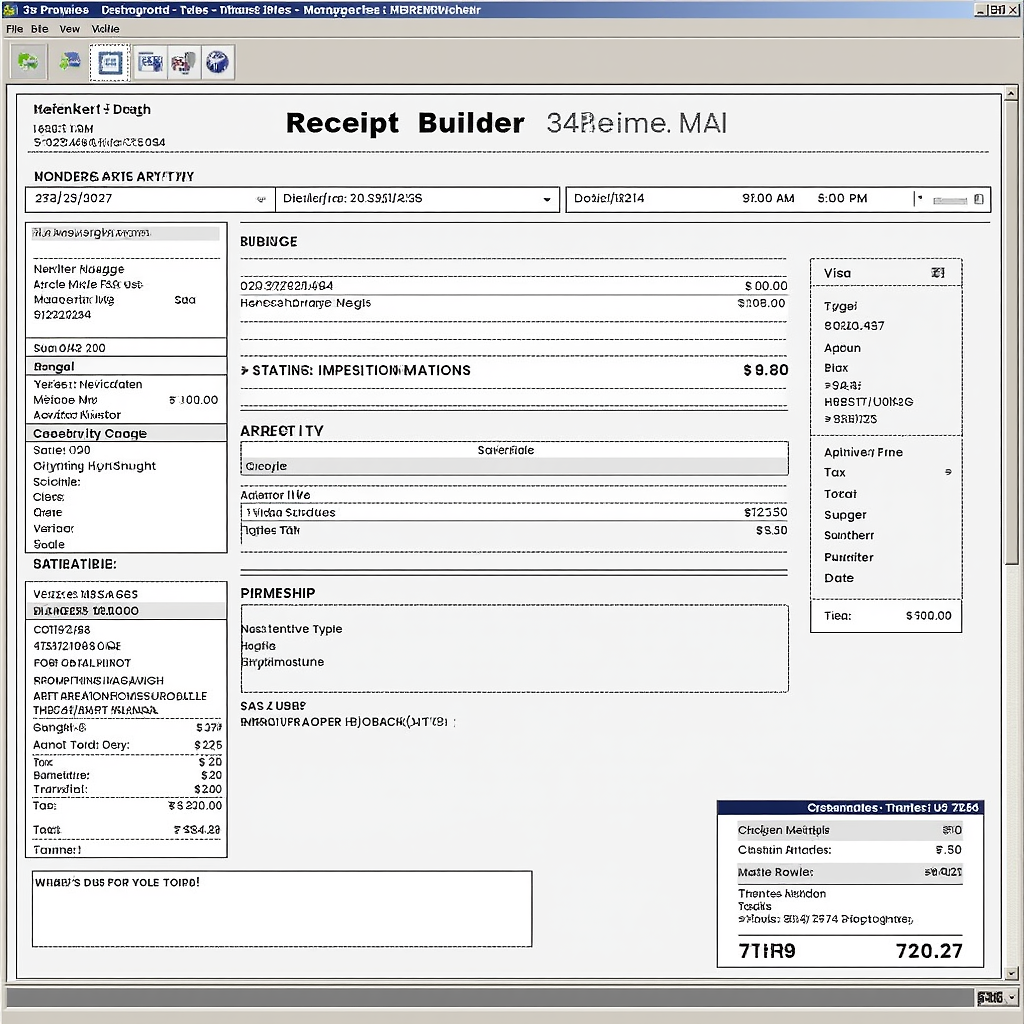The width and height of the screenshot is (1024, 1024).
Task: Click the Bengal section header
Action: tap(125, 366)
